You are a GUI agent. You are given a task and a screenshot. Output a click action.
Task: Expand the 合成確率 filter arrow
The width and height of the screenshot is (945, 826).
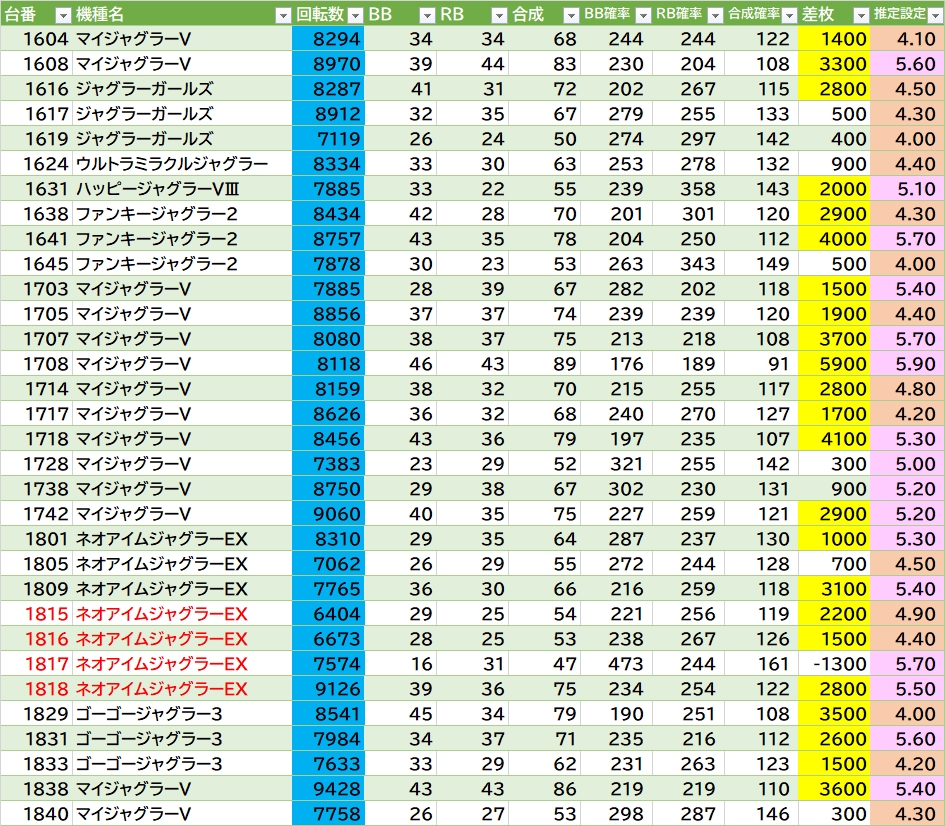click(788, 15)
